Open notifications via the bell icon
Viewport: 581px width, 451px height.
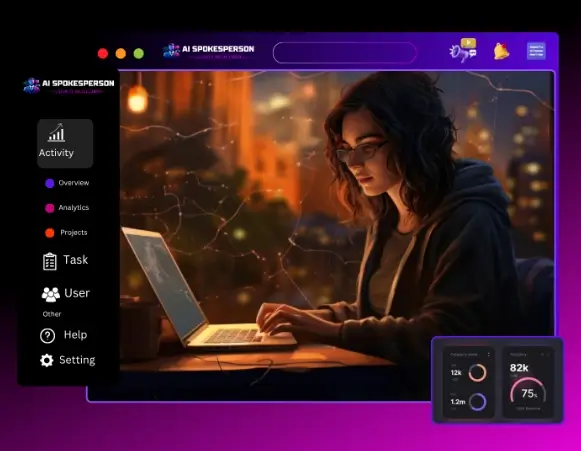[x=501, y=51]
